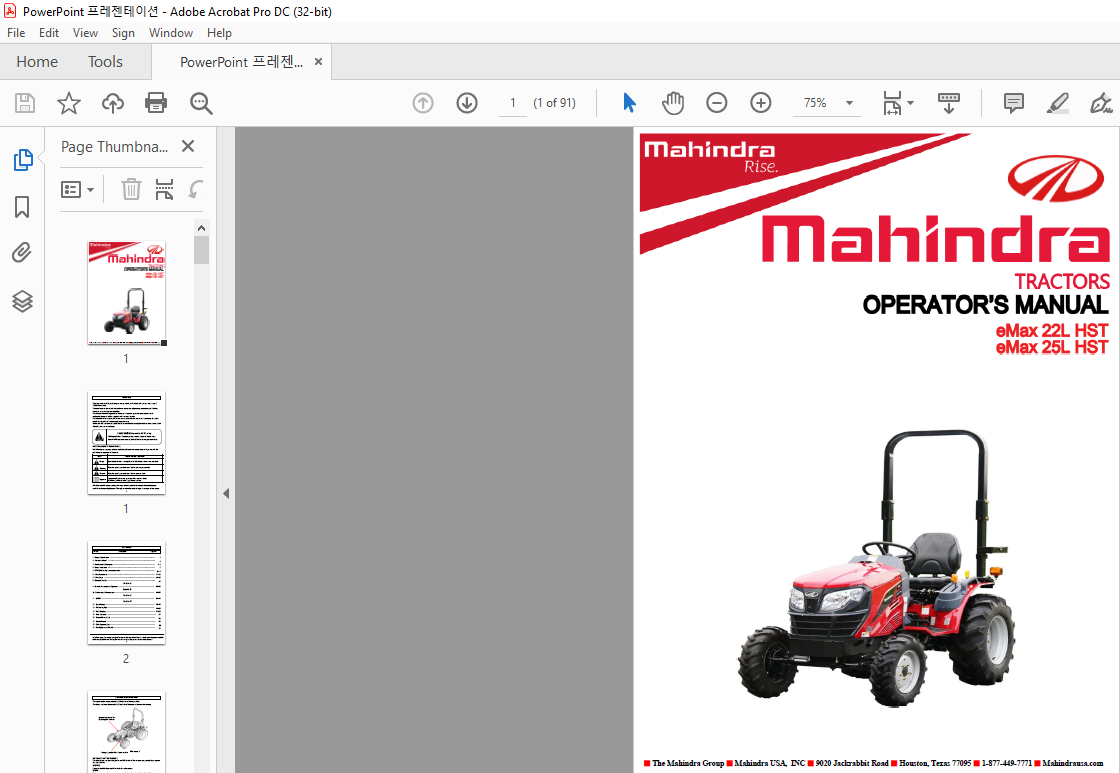Open the Find text magnifier tool
This screenshot has width=1120, height=773.
pyautogui.click(x=201, y=103)
